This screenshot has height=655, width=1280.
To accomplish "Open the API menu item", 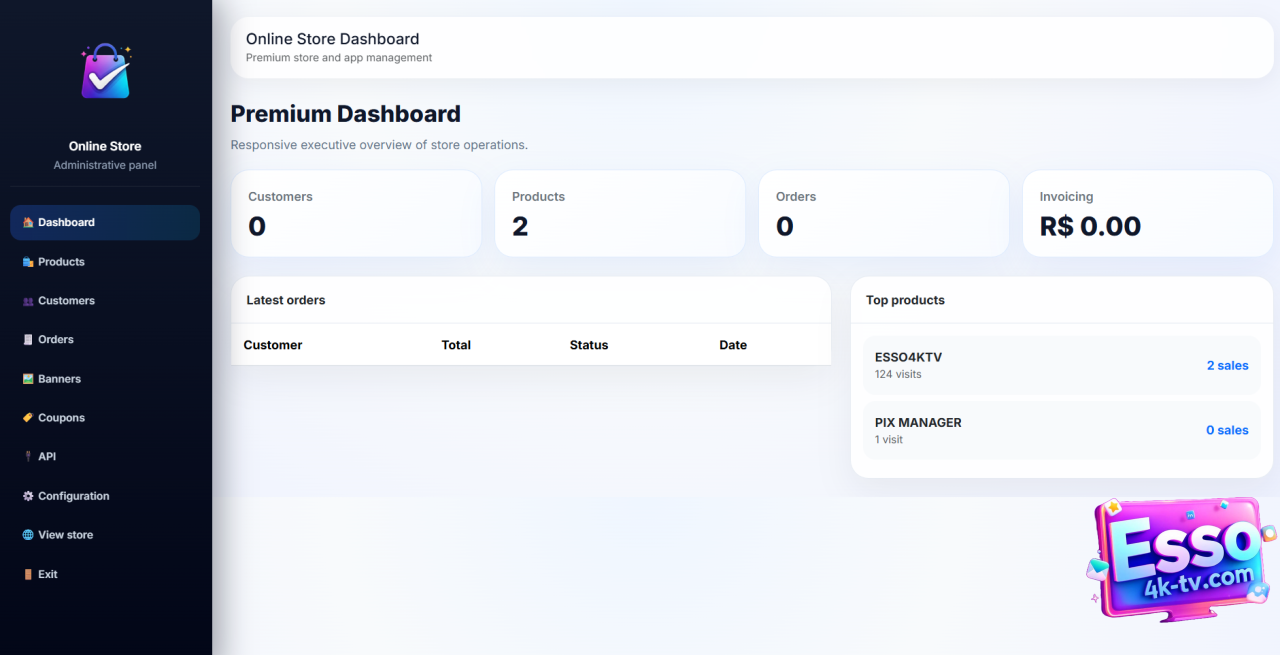I will (47, 457).
